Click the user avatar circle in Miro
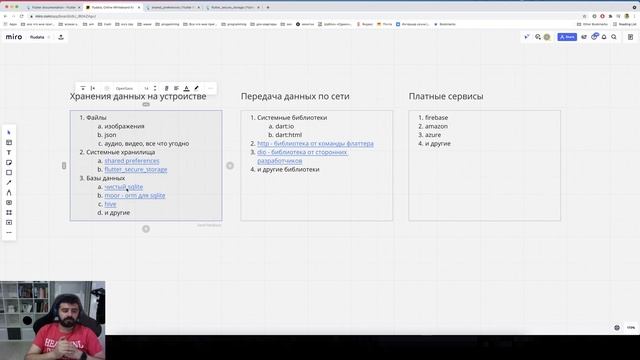Screen dimensions: 640x360 pos(547,37)
